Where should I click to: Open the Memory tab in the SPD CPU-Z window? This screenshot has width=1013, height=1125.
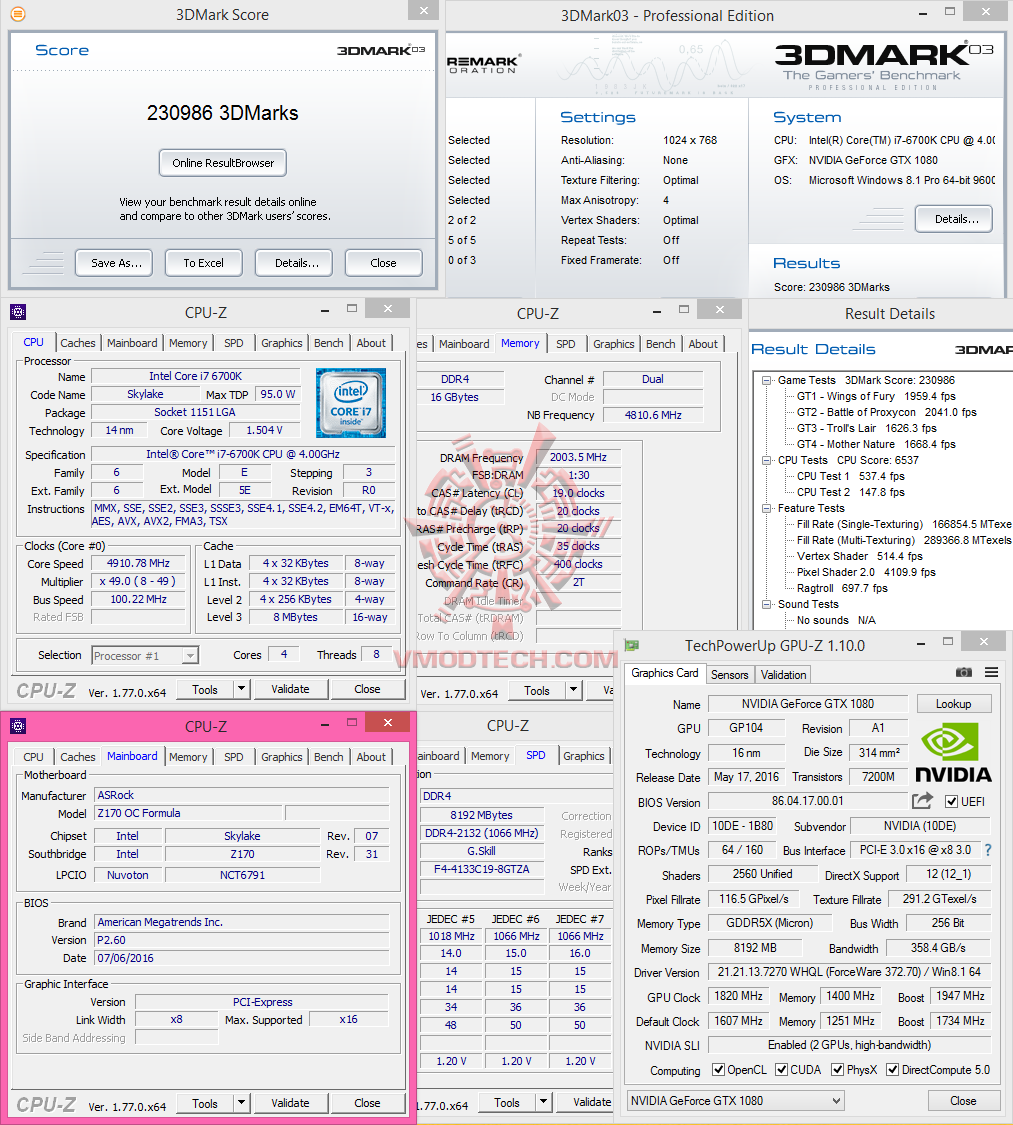pyautogui.click(x=490, y=756)
